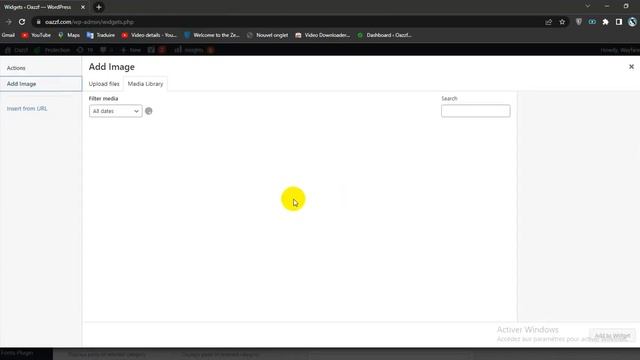Toggle the browser side panel icon

(619, 22)
